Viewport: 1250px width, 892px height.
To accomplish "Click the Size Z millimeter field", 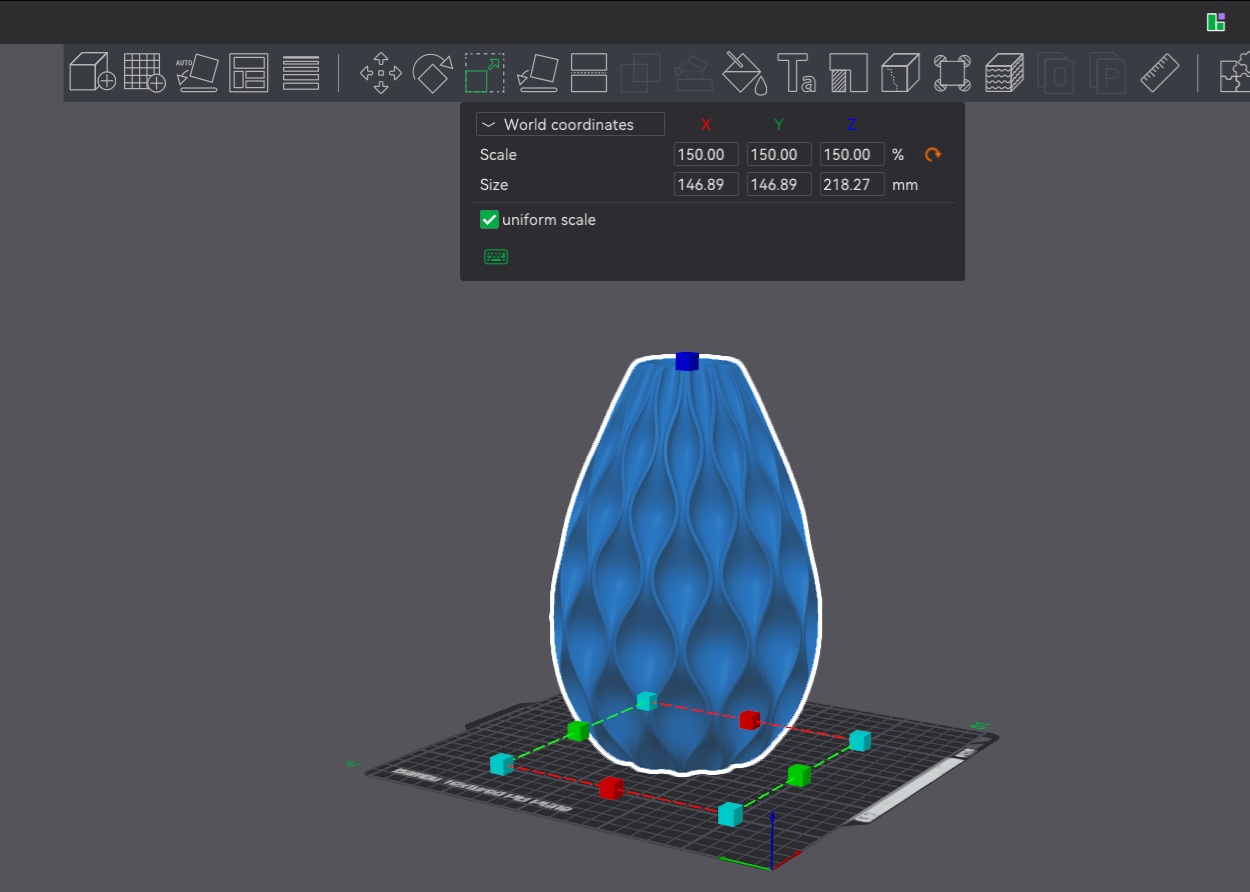I will click(x=851, y=185).
